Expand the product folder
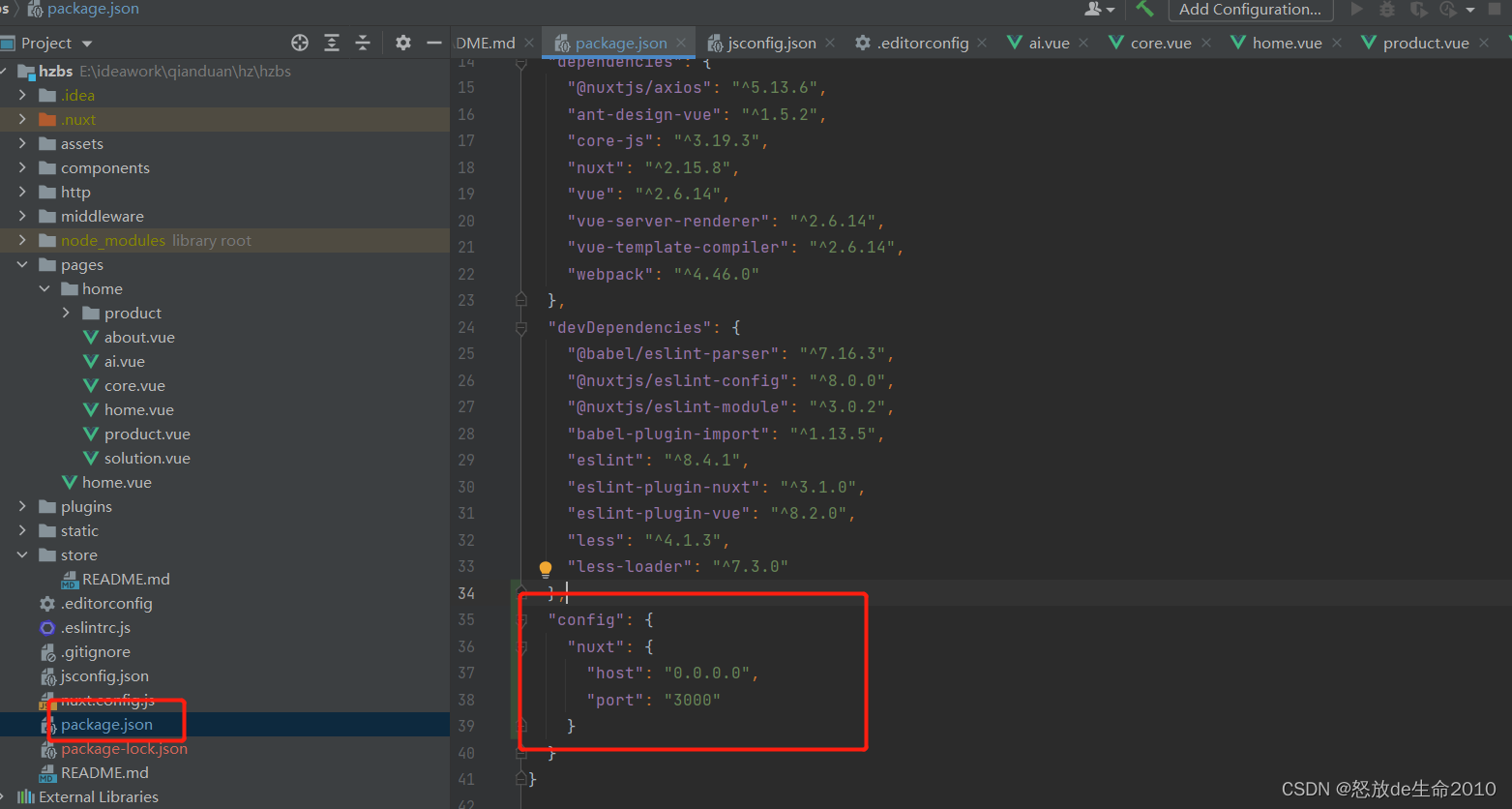The image size is (1512, 809). pos(66,313)
